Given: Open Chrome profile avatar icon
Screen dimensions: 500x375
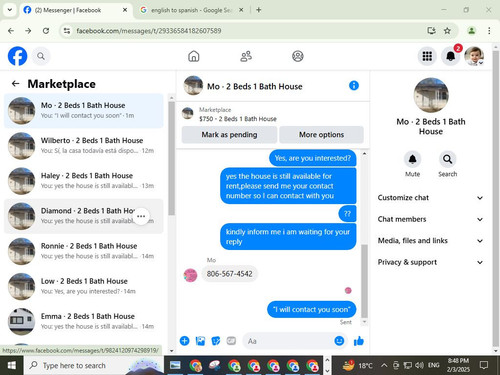Looking at the screenshot, I should pyautogui.click(x=471, y=31).
